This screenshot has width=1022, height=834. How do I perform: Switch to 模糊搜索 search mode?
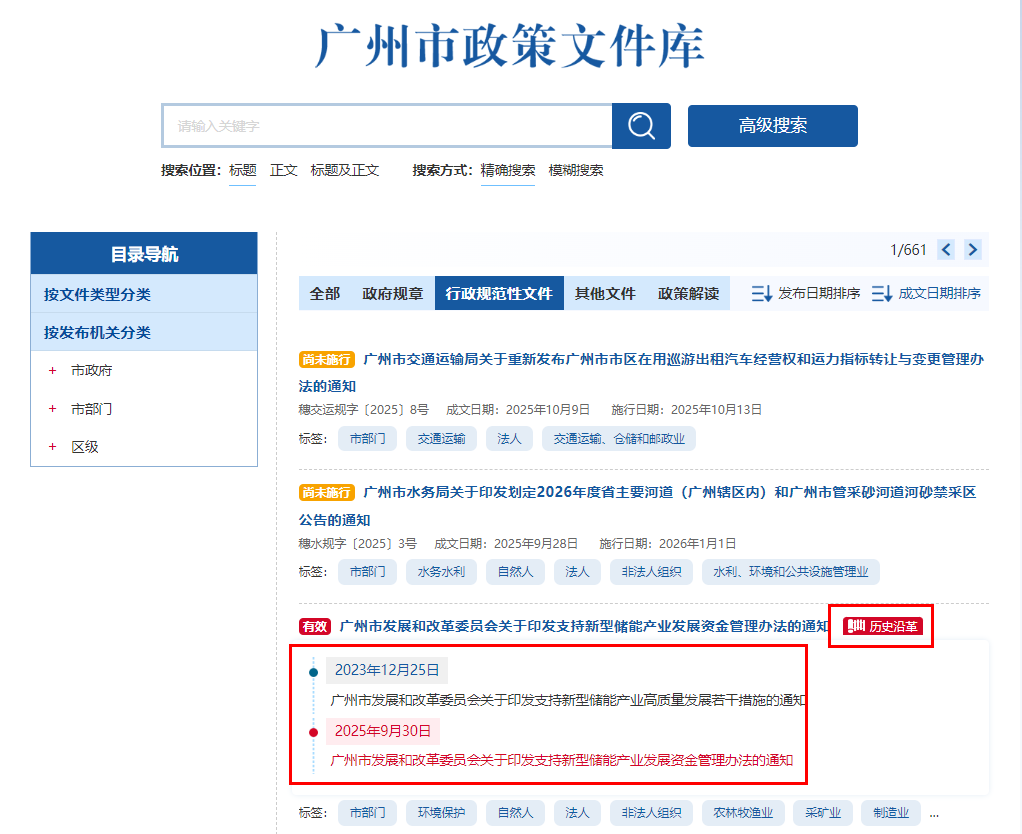coord(576,170)
